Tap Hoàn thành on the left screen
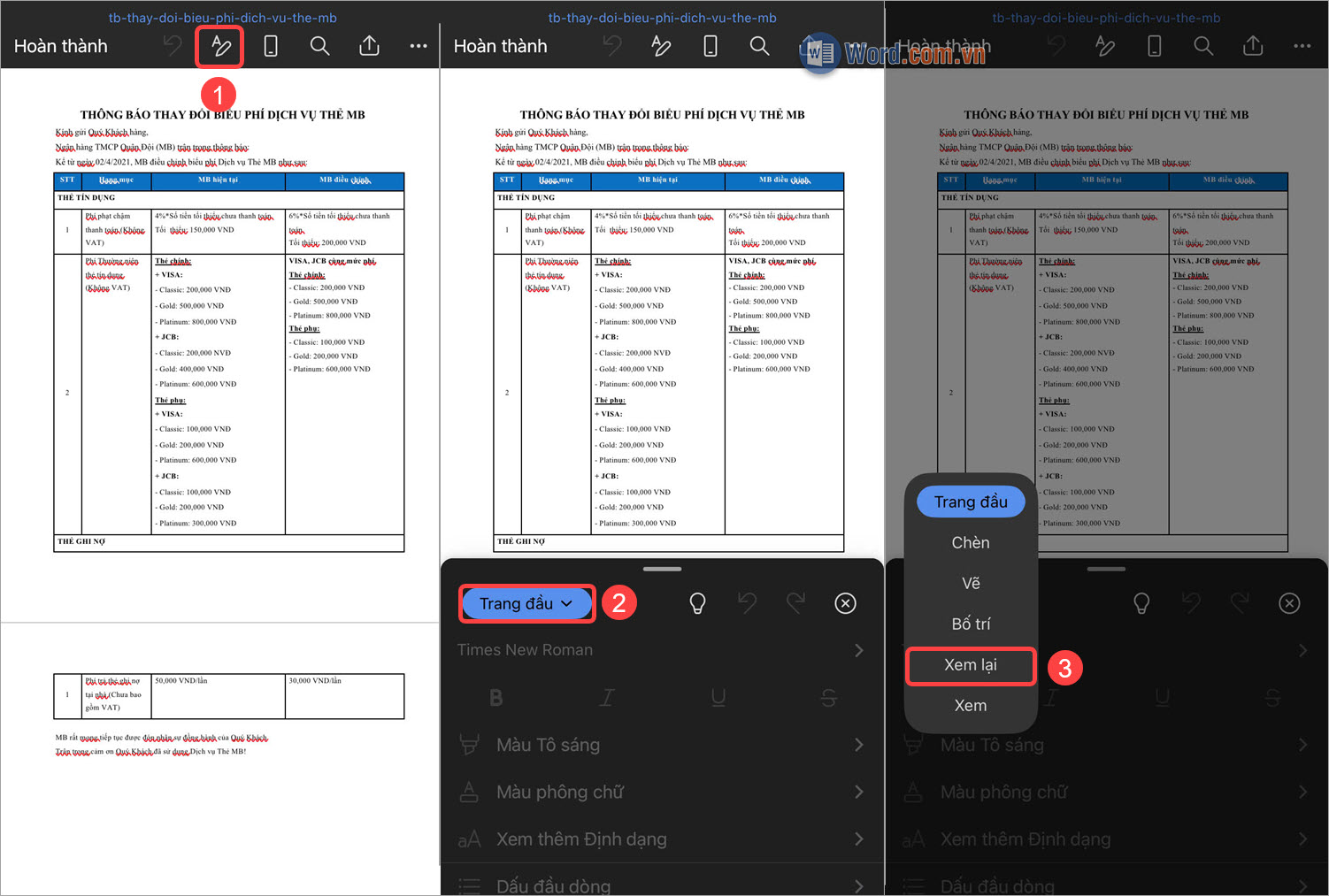The image size is (1329, 896). [61, 46]
